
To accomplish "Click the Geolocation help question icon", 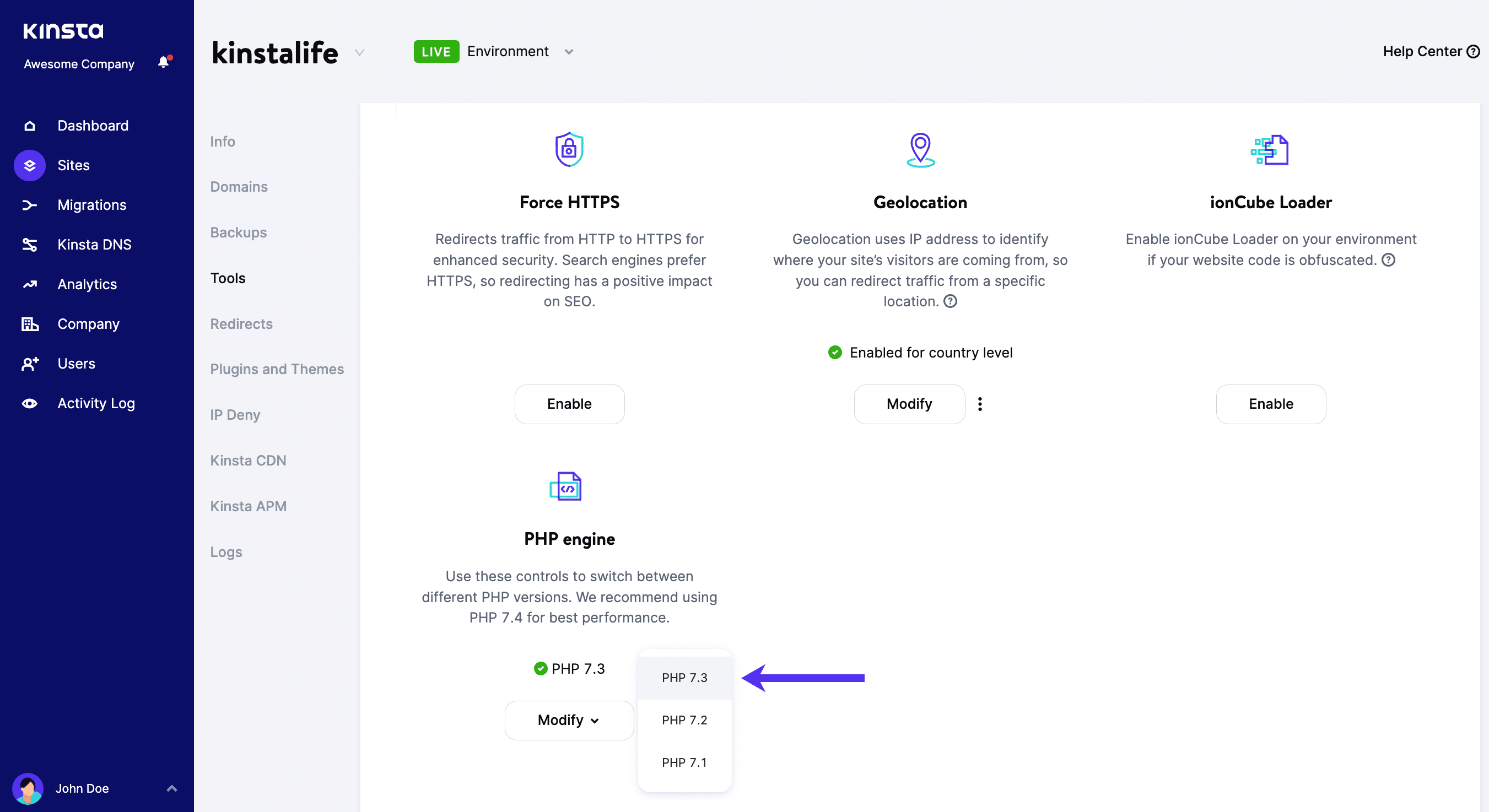I will pos(950,301).
